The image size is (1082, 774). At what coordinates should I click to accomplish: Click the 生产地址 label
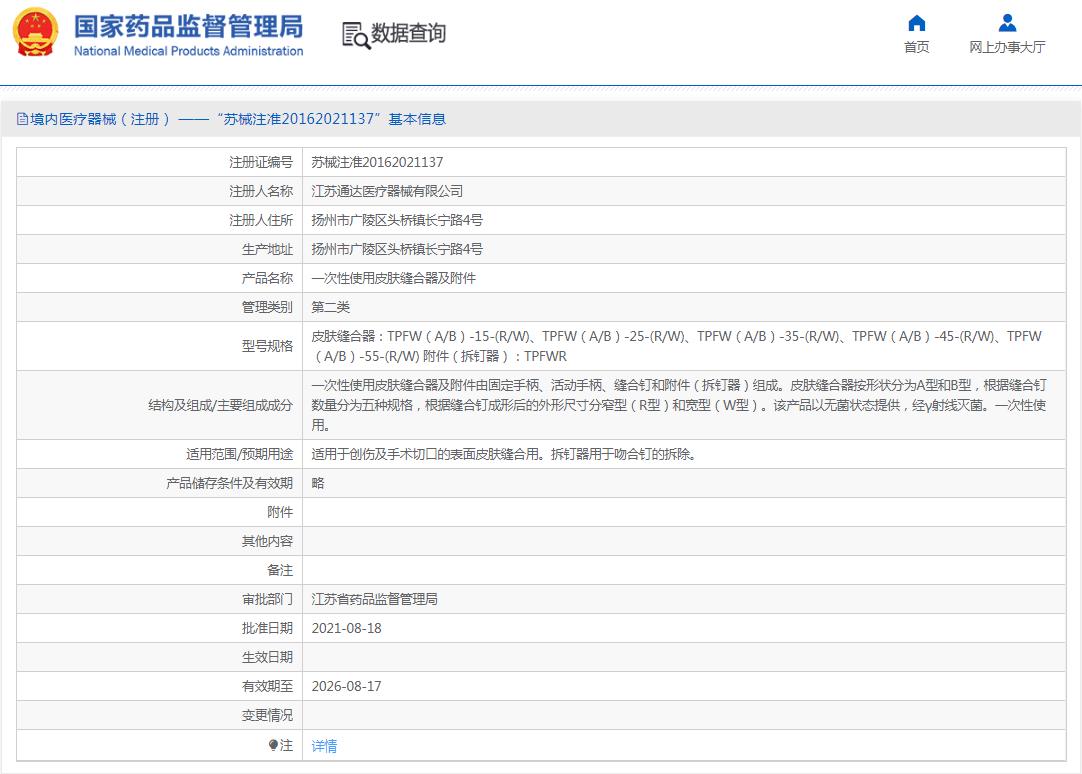tap(267, 249)
